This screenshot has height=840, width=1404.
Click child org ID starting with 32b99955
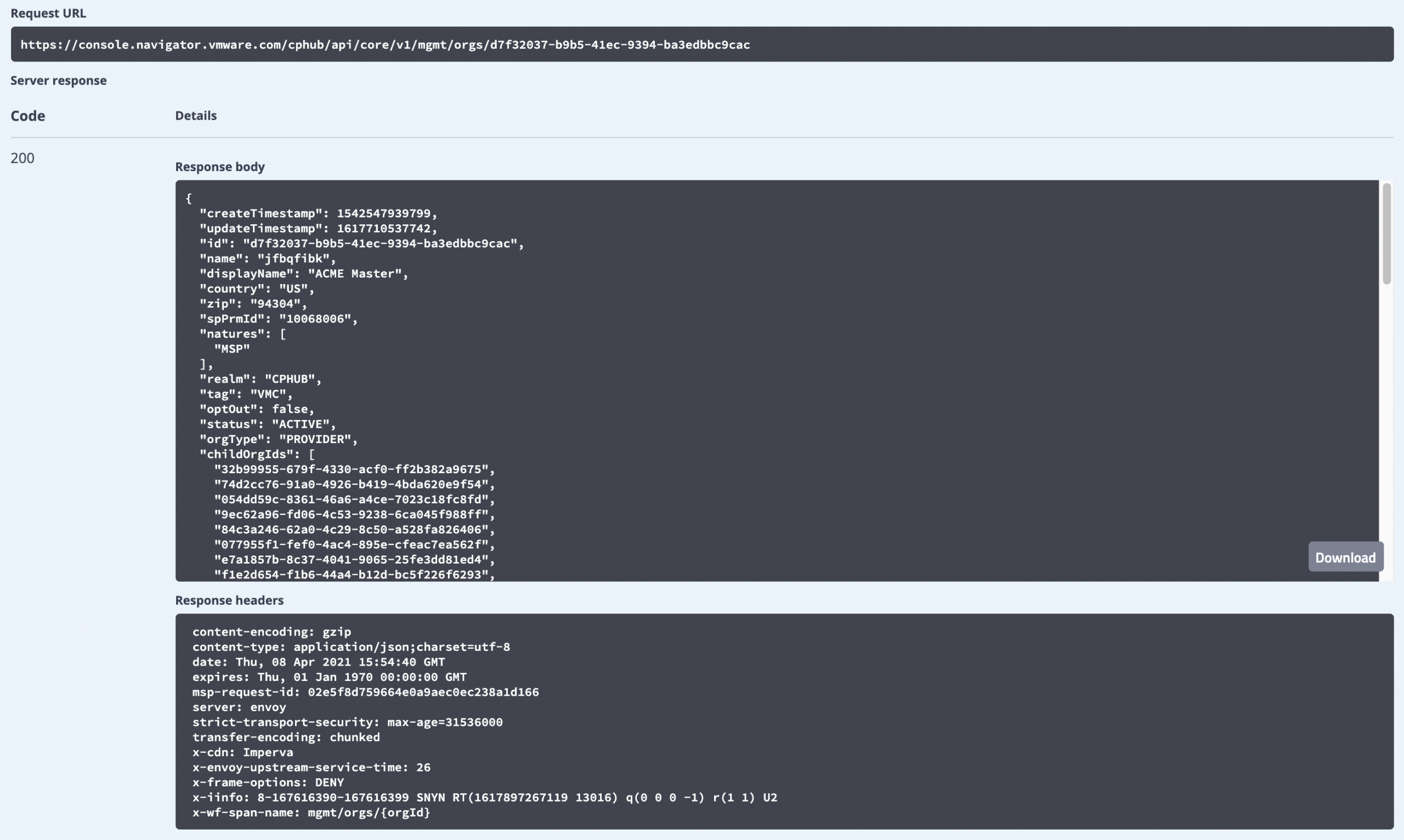point(354,469)
